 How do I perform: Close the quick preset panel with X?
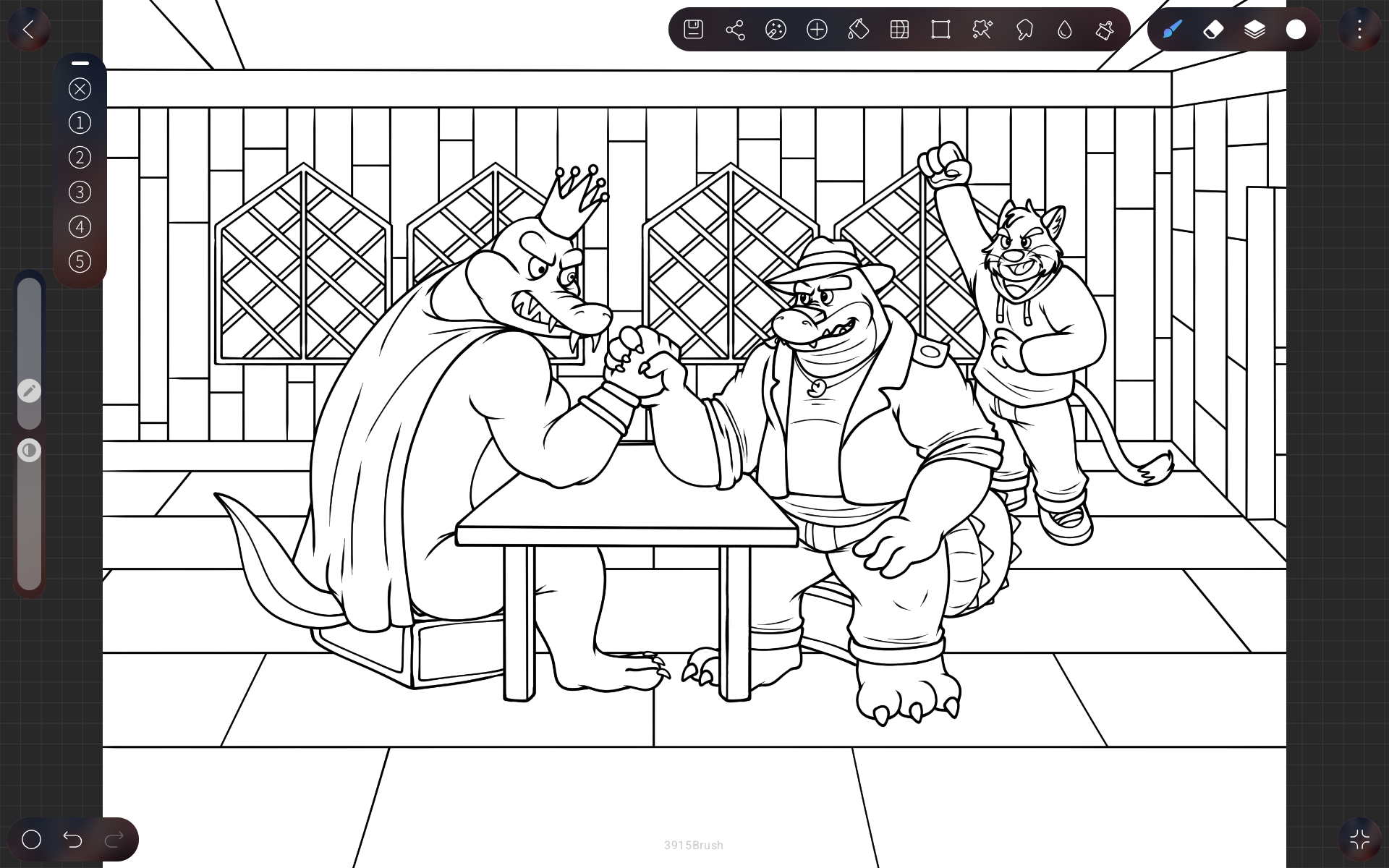(x=80, y=89)
